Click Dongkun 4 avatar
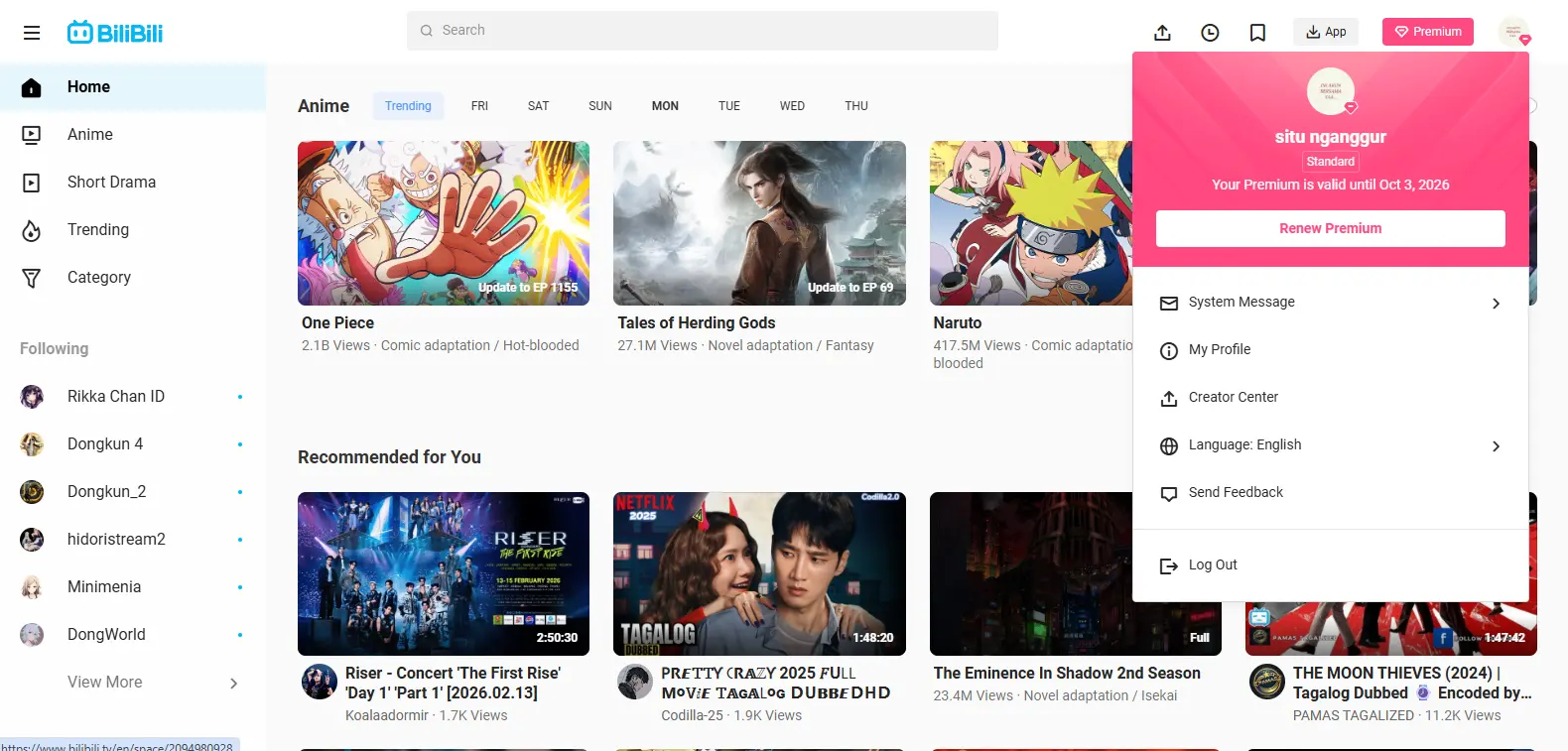The height and width of the screenshot is (751, 1568). tap(32, 444)
